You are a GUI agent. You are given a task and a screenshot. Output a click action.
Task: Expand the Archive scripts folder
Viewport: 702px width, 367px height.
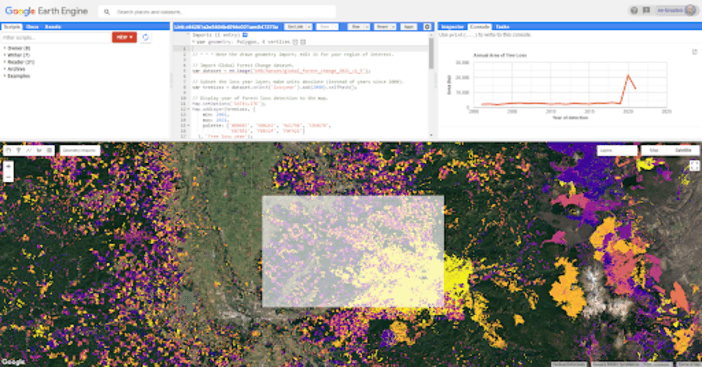tap(5, 69)
